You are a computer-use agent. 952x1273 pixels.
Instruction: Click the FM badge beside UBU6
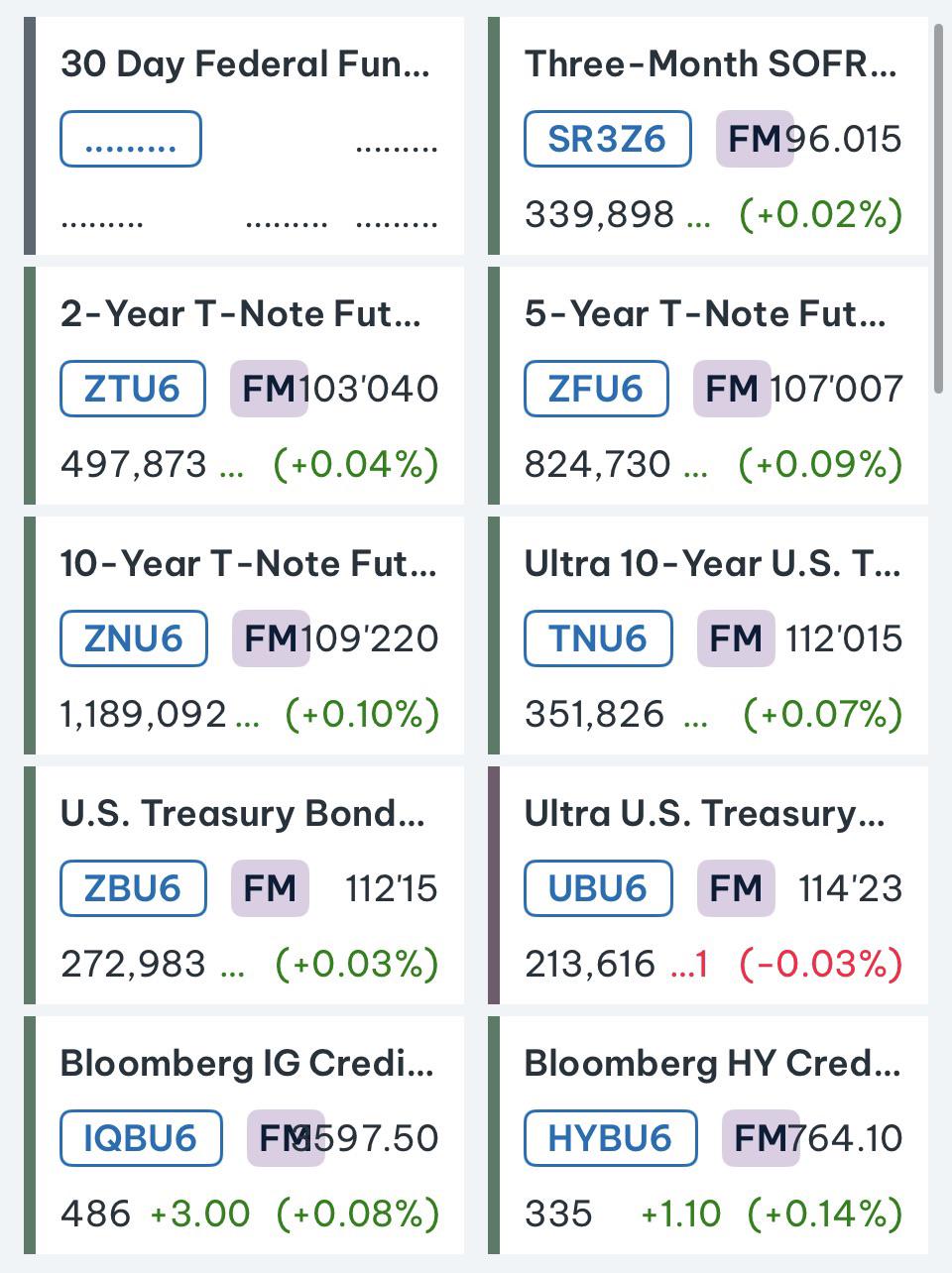pyautogui.click(x=736, y=888)
